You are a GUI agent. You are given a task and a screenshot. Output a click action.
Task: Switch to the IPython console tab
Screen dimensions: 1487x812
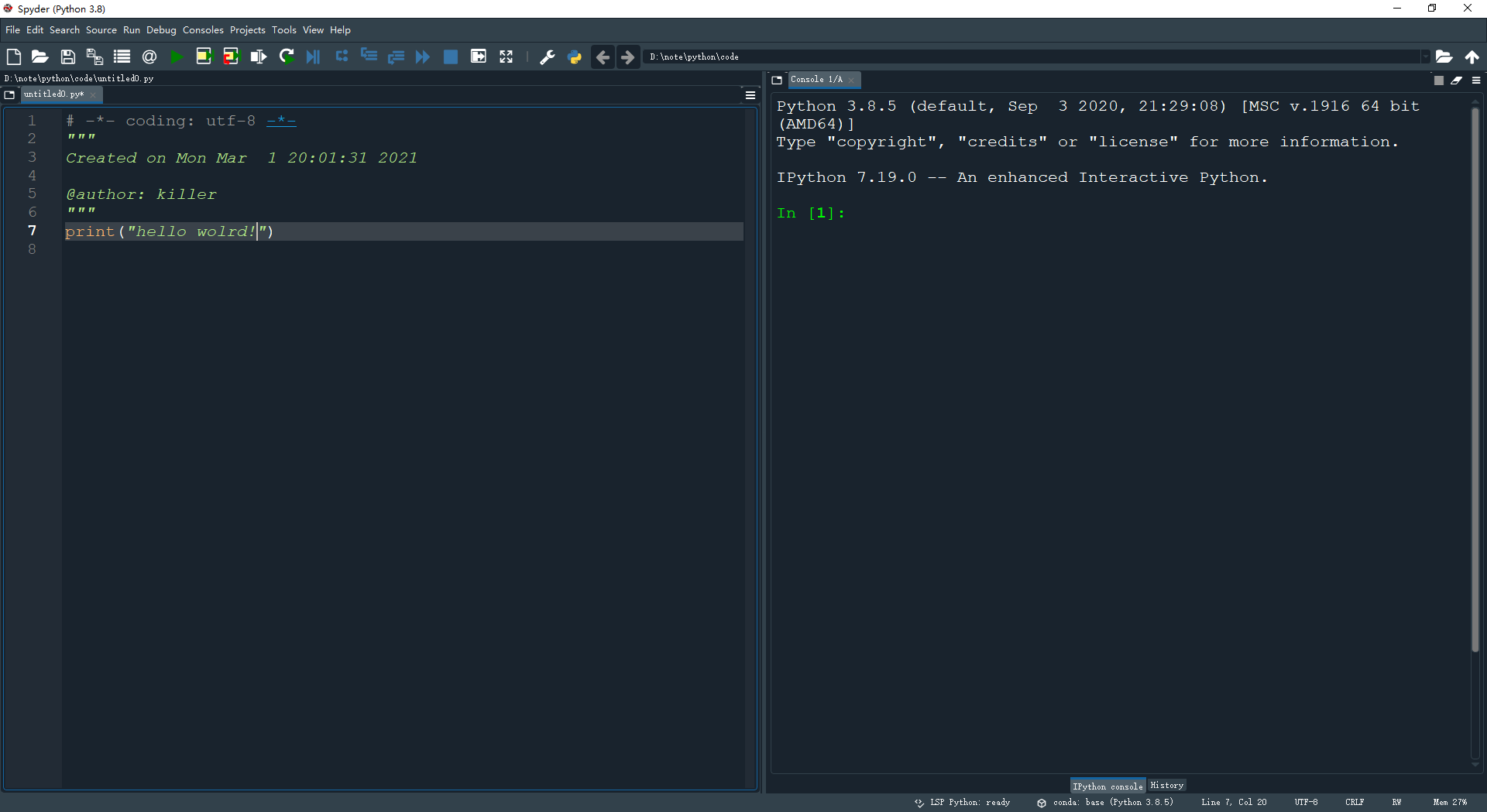1108,786
